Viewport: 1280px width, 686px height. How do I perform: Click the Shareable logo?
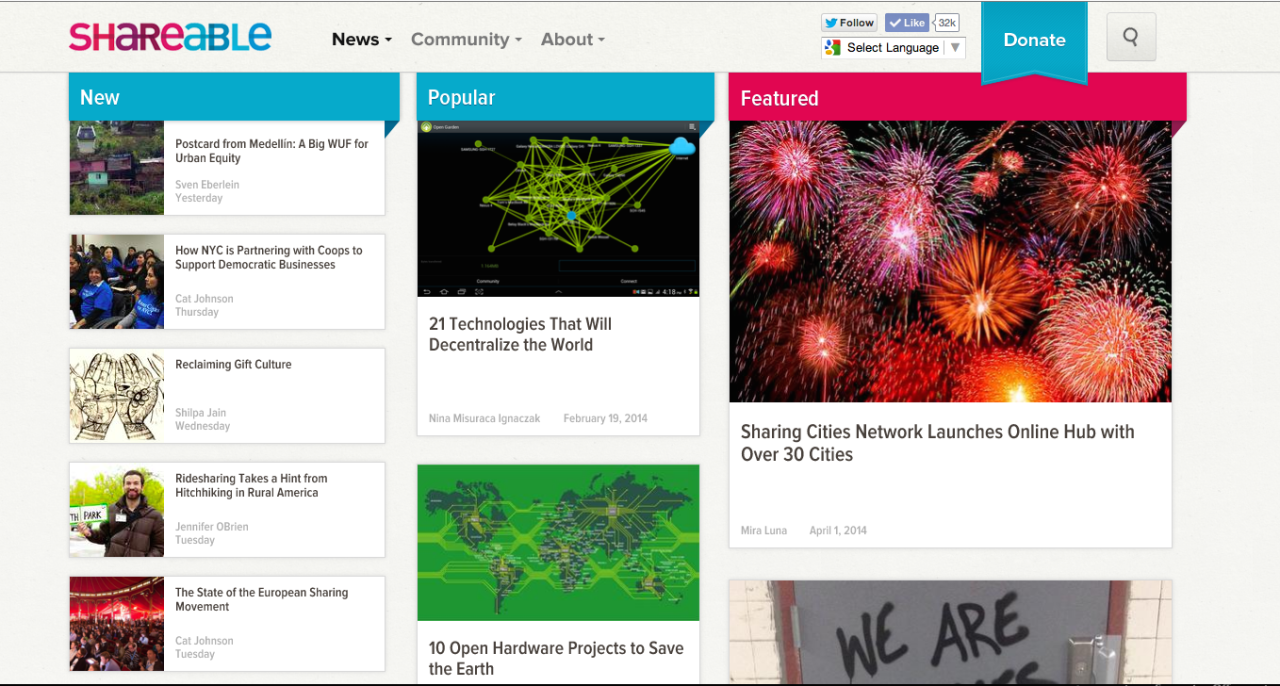(170, 37)
